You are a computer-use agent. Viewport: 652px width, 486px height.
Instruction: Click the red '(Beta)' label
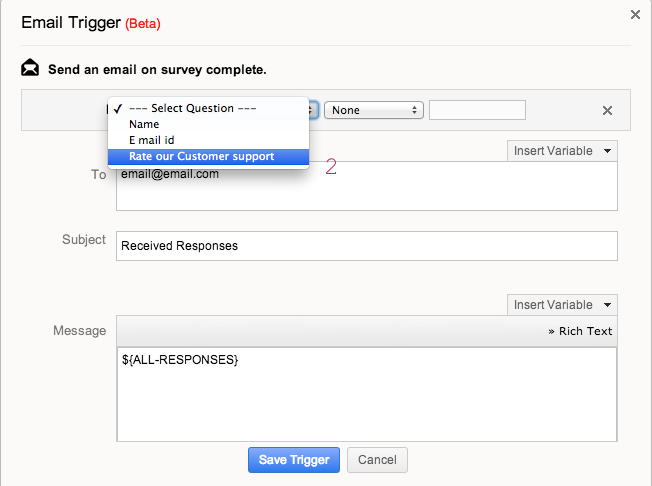(x=143, y=23)
